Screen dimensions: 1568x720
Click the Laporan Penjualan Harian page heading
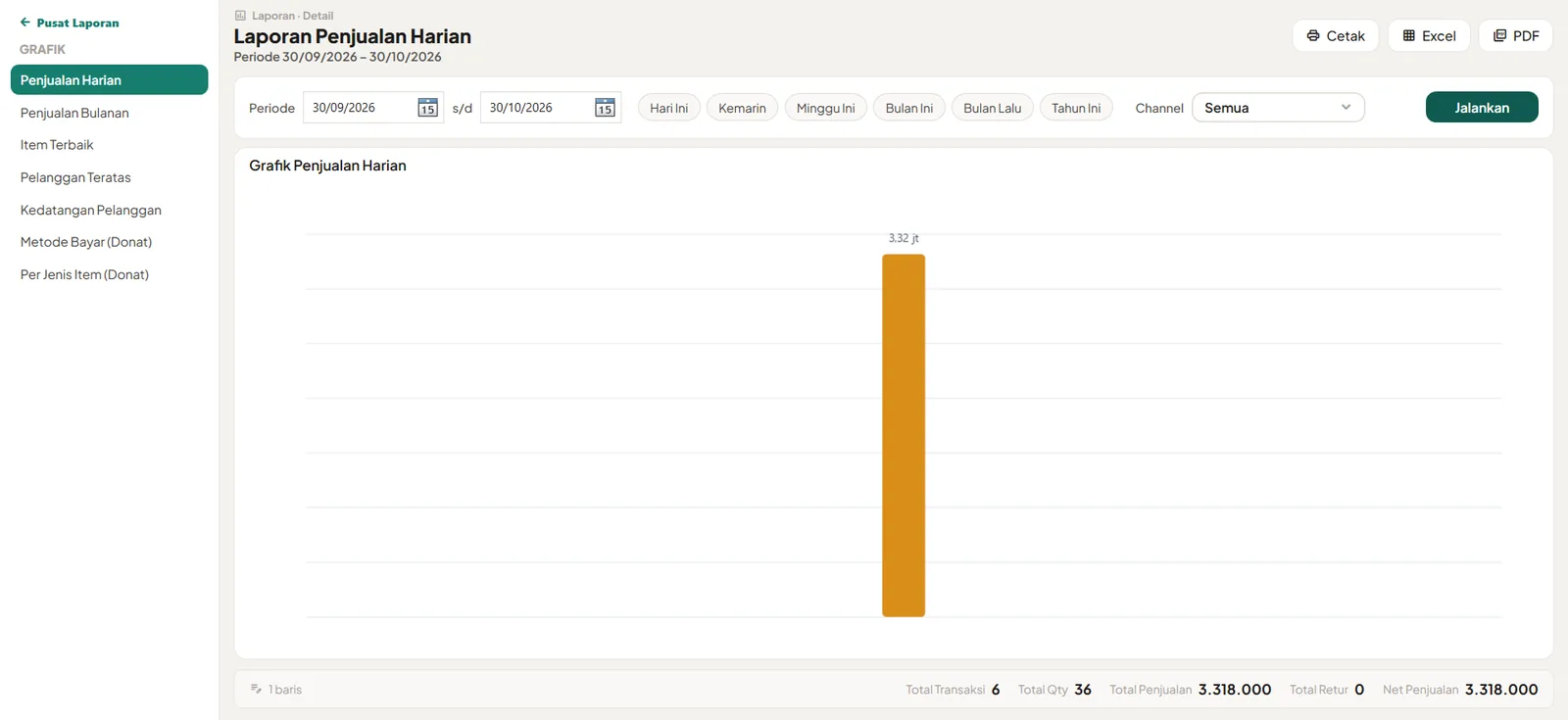click(x=352, y=36)
